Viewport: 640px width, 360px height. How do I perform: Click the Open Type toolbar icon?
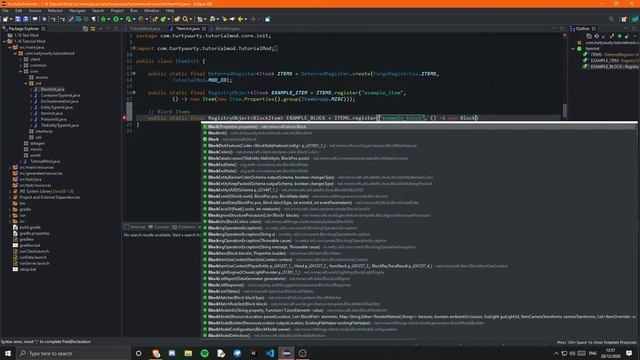tap(177, 19)
